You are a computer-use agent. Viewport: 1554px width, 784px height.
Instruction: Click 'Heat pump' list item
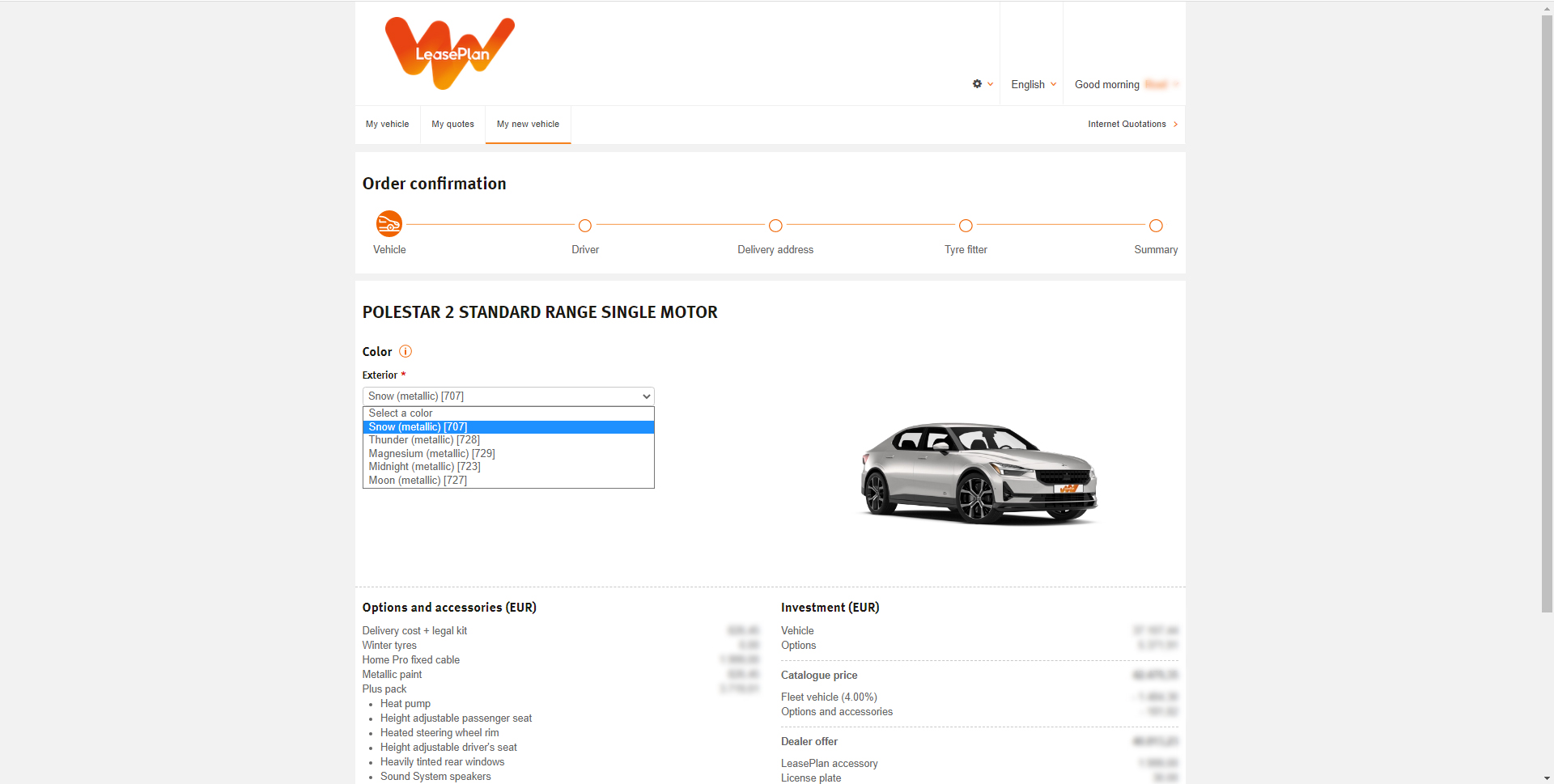tap(405, 704)
